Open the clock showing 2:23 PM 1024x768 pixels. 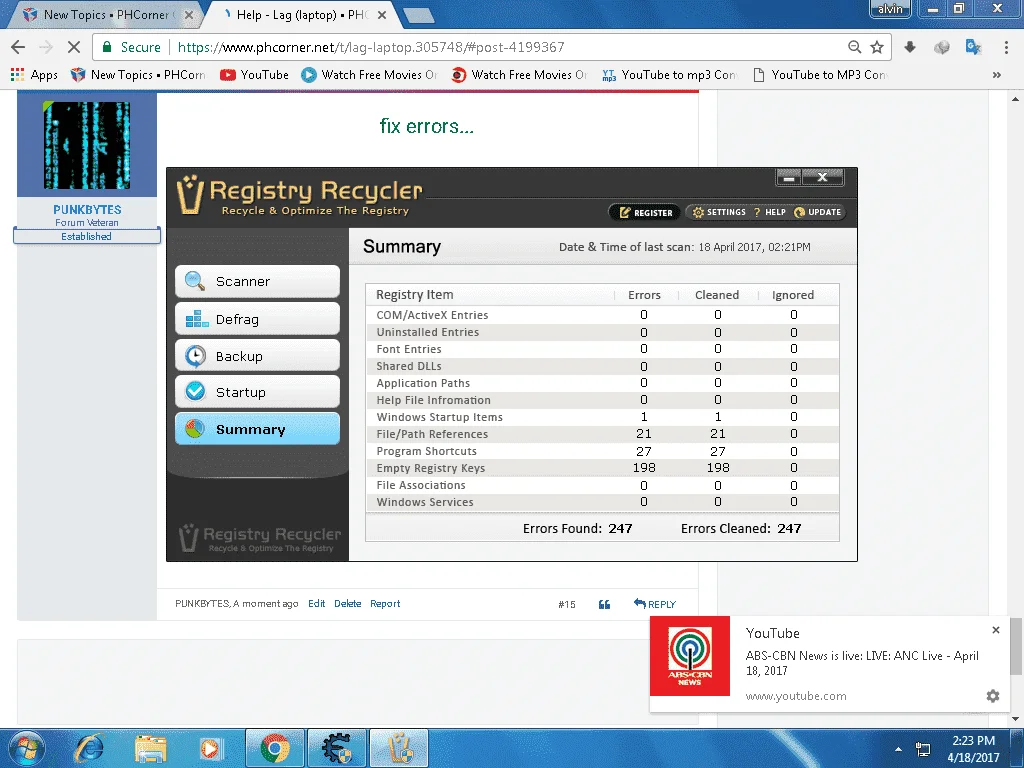pos(973,749)
